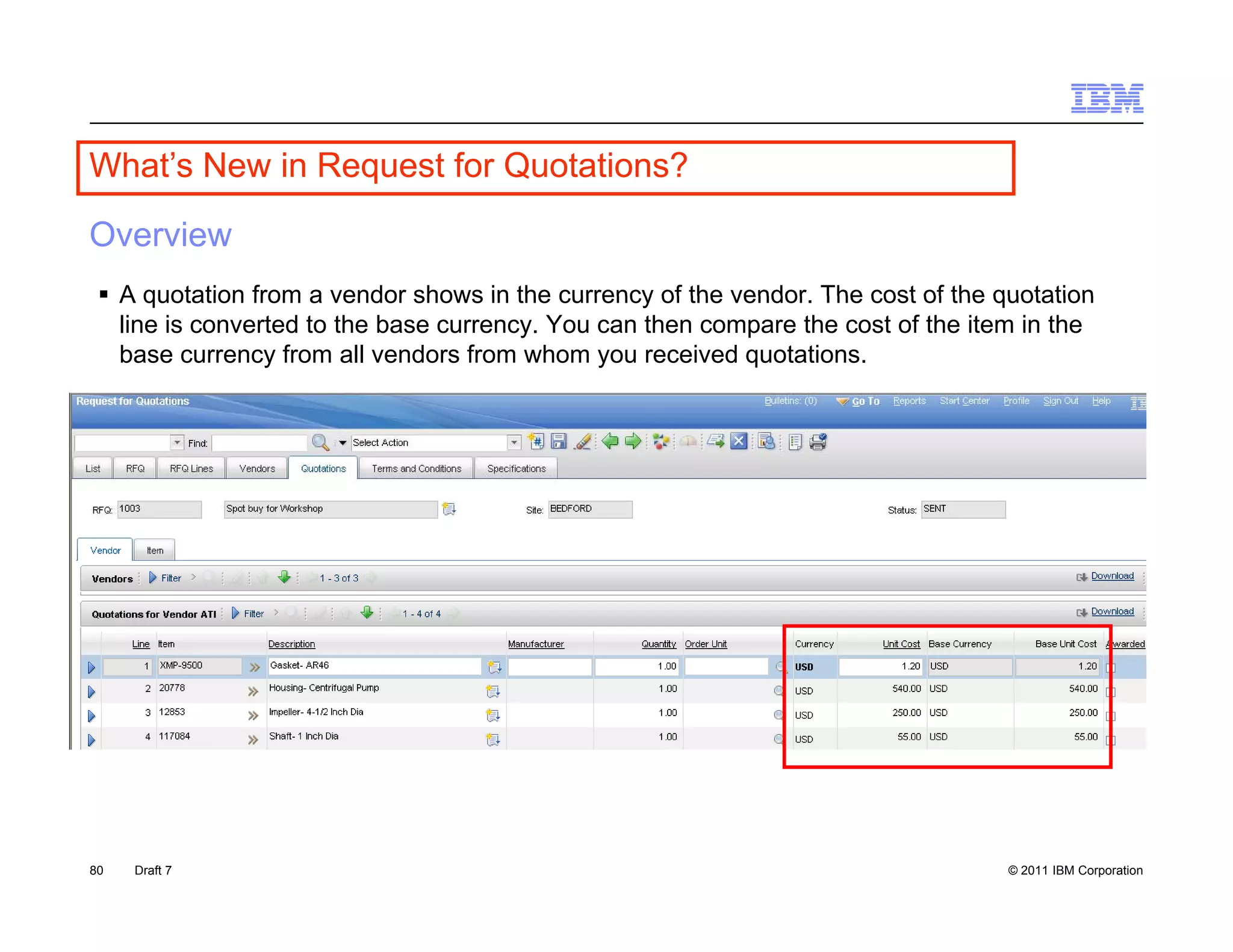Expand details for line 1 row

(92, 667)
